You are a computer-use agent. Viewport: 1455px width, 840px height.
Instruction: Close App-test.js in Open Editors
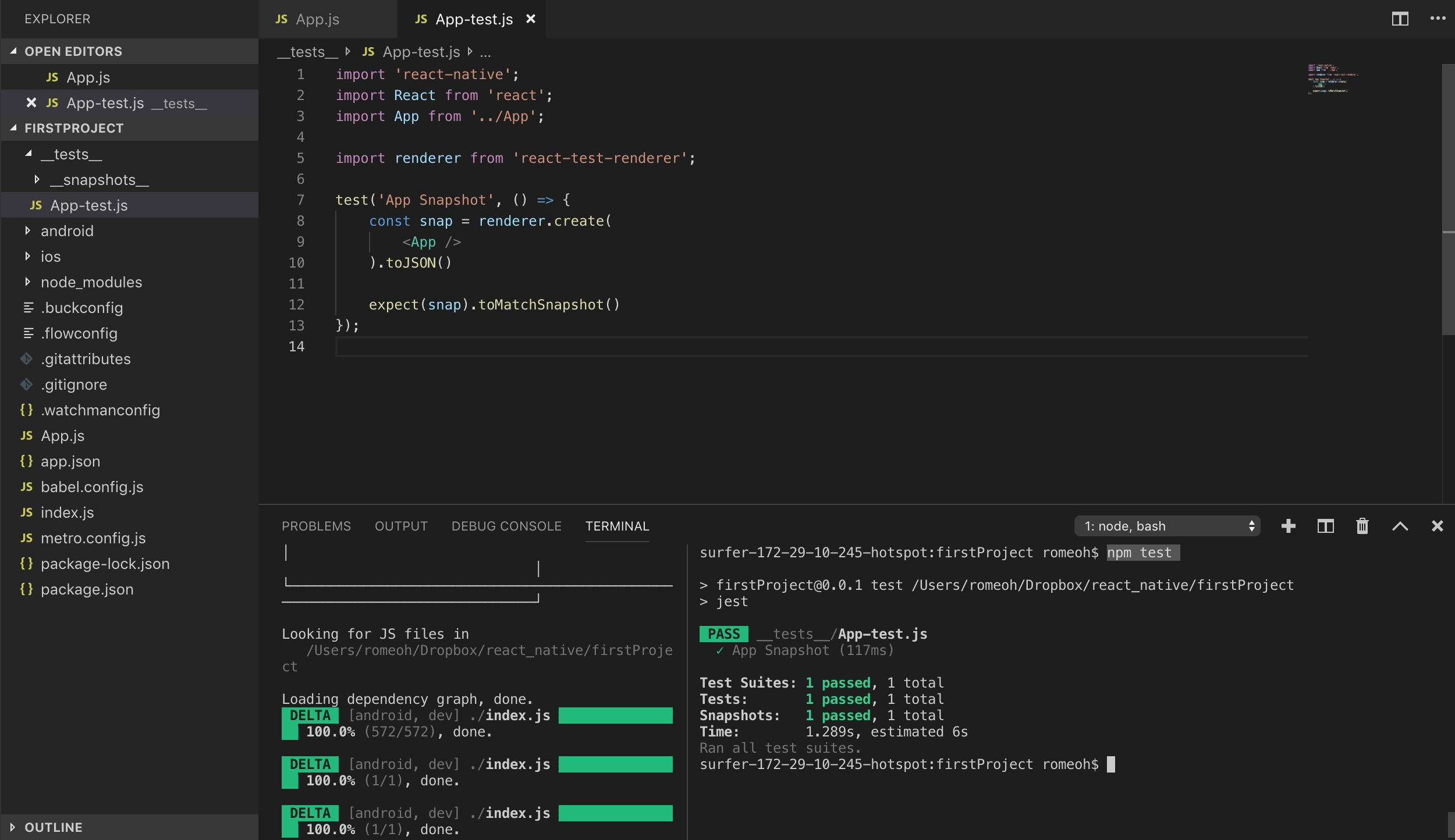[x=31, y=103]
